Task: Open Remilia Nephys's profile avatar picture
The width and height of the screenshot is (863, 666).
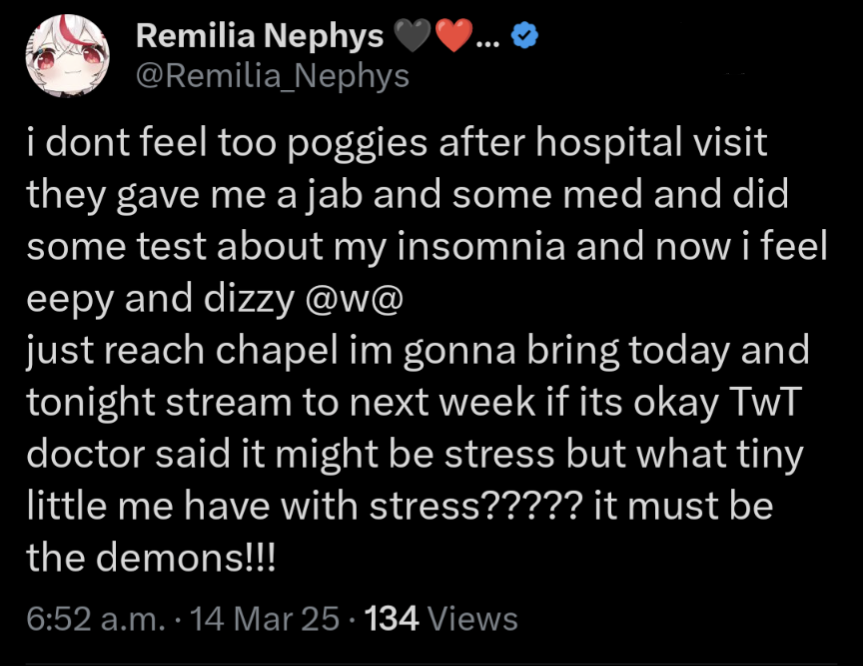Action: tap(67, 56)
